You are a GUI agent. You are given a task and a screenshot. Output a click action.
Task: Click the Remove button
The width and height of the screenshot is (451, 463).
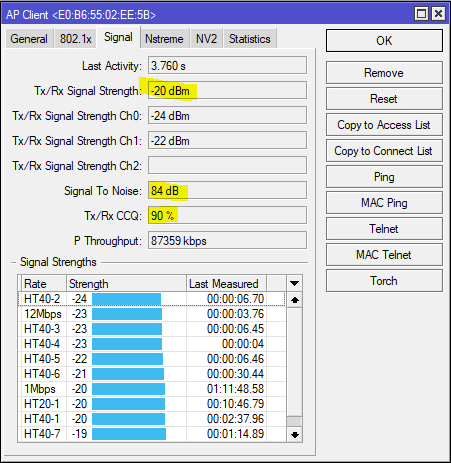tap(384, 73)
